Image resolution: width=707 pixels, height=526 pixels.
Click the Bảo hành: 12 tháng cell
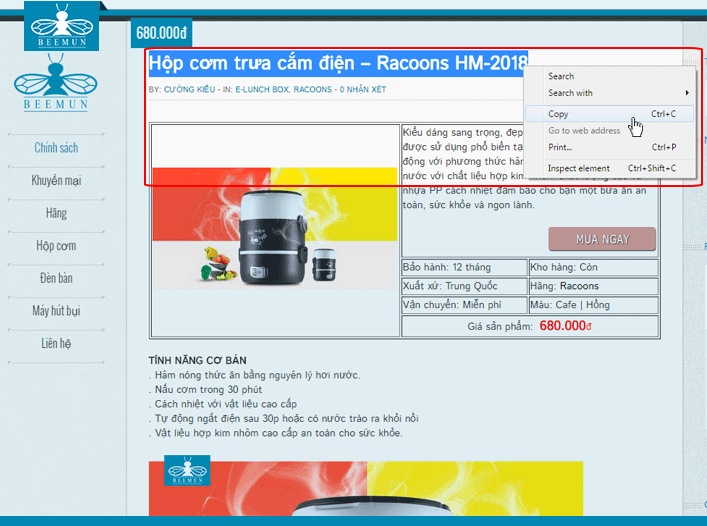(x=464, y=267)
